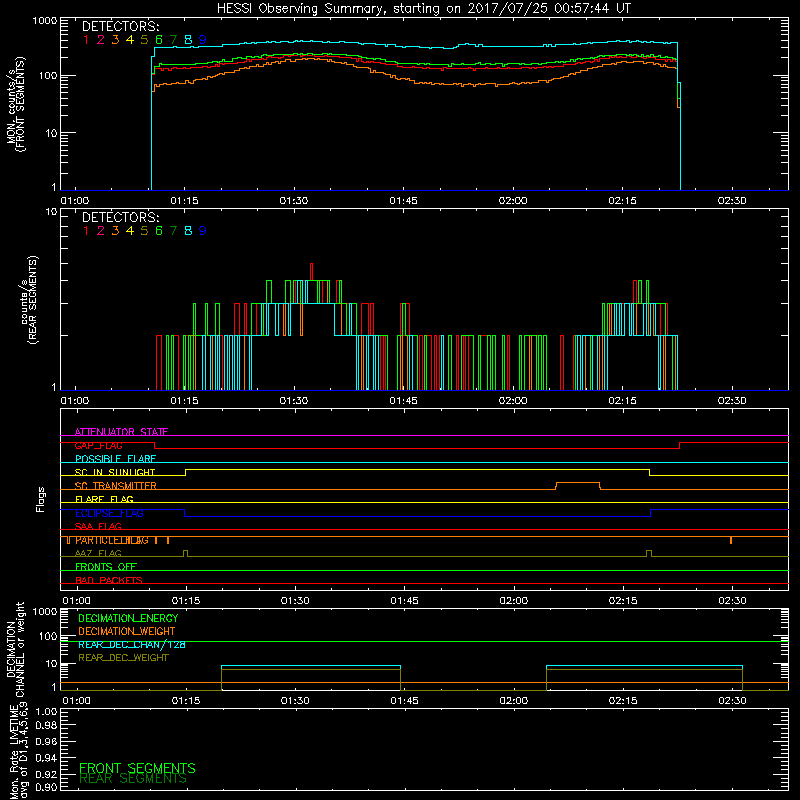
Task: Select the FRONTS_OFF flag label
Action: [x=106, y=567]
